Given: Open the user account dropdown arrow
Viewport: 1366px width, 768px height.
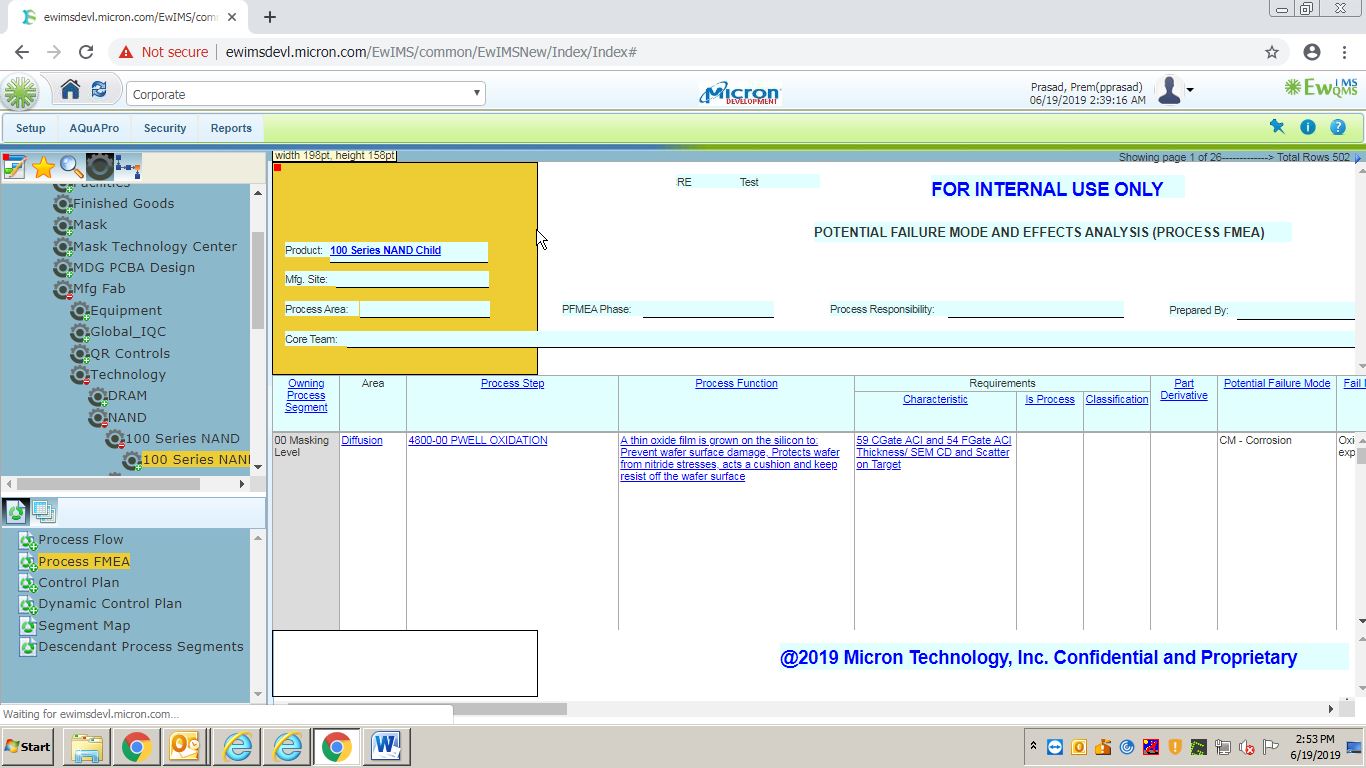Looking at the screenshot, I should tap(1190, 90).
